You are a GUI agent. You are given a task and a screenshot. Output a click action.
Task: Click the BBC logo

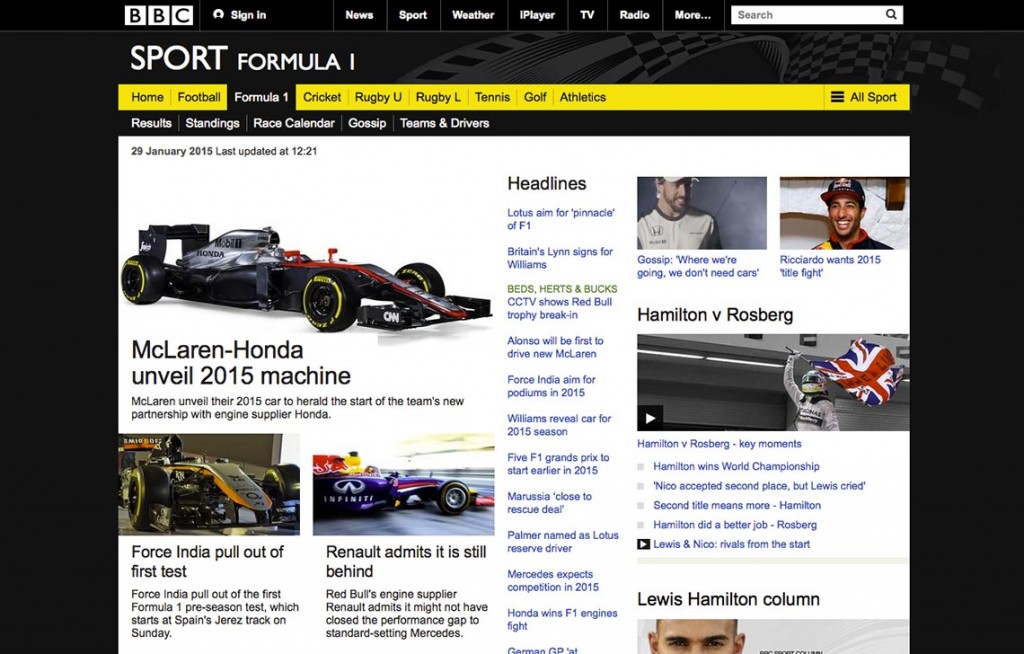pos(159,15)
